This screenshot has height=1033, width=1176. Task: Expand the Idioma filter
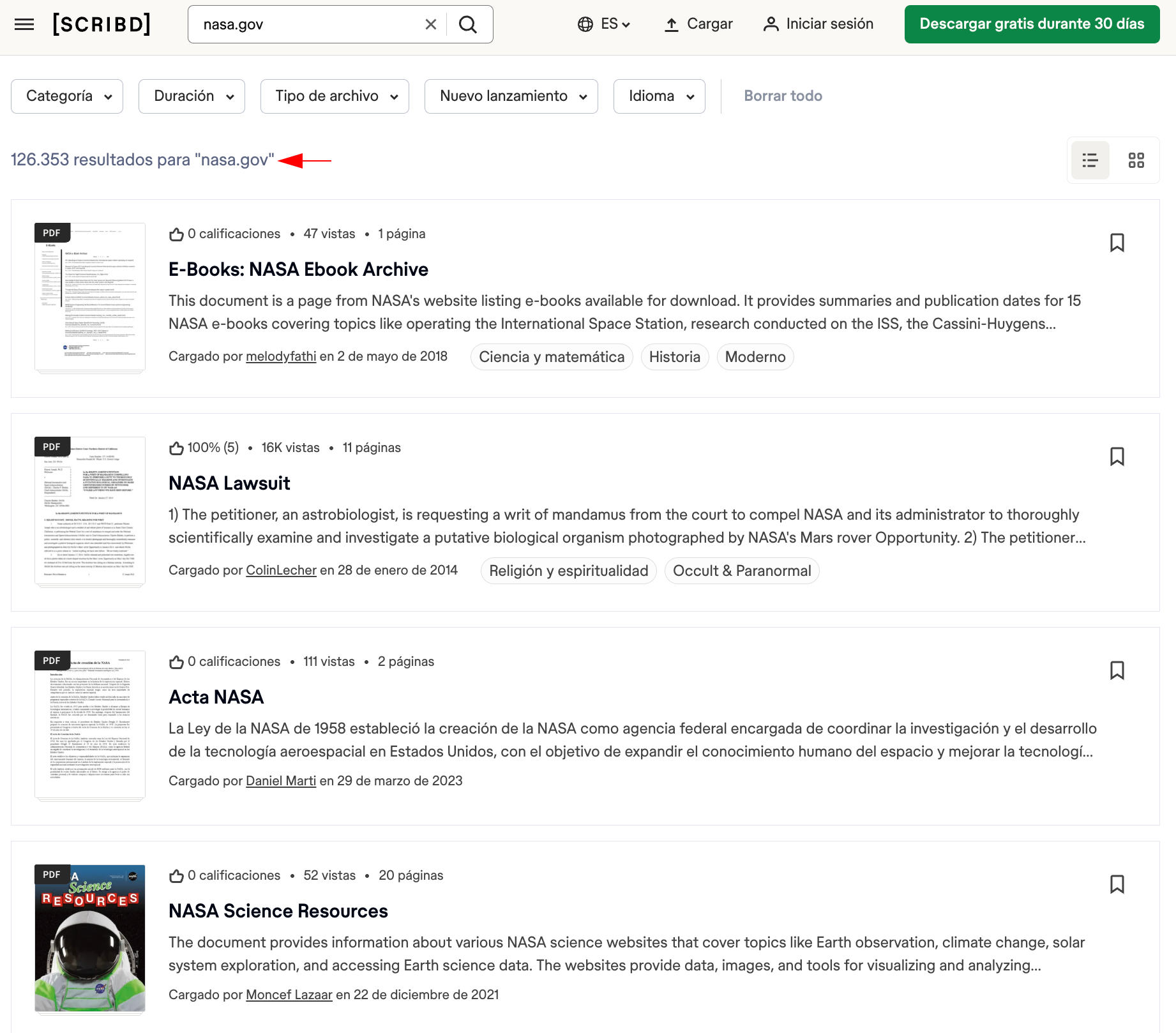659,96
